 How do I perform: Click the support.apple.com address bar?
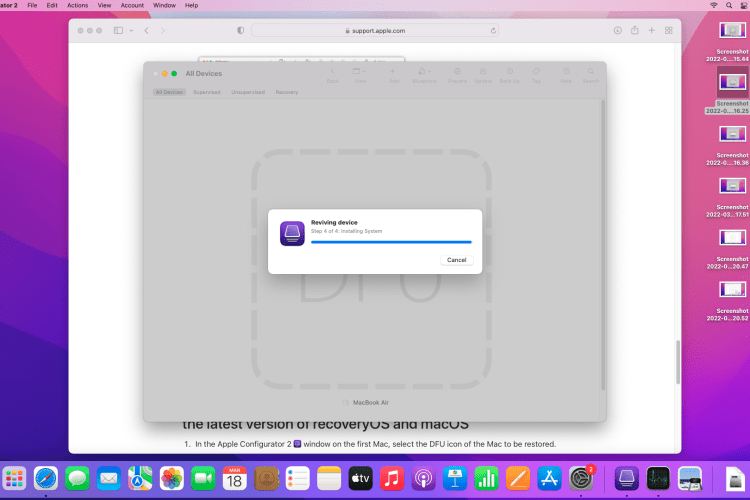[x=375, y=30]
